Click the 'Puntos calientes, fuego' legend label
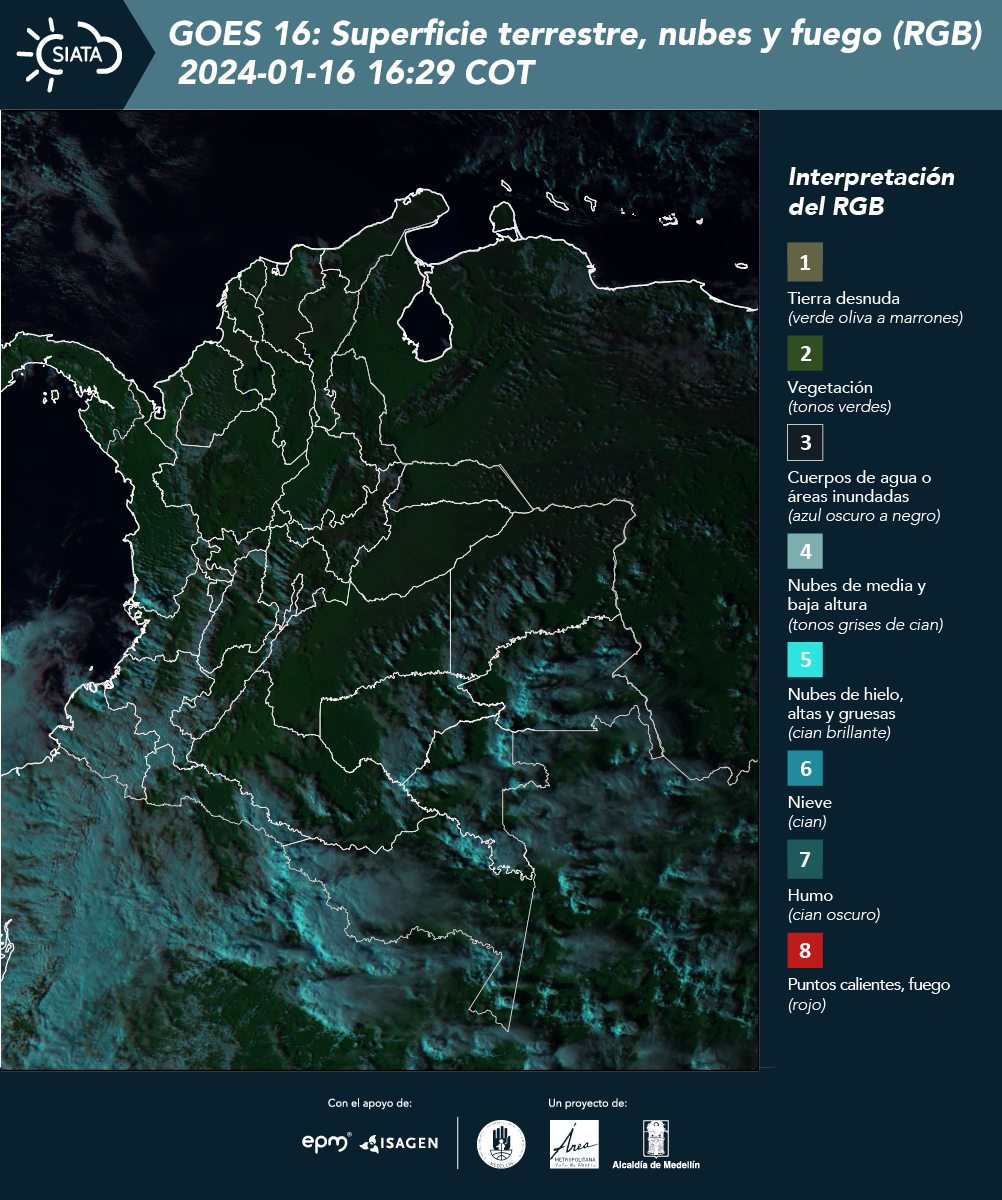This screenshot has height=1200, width=1002. (x=869, y=985)
